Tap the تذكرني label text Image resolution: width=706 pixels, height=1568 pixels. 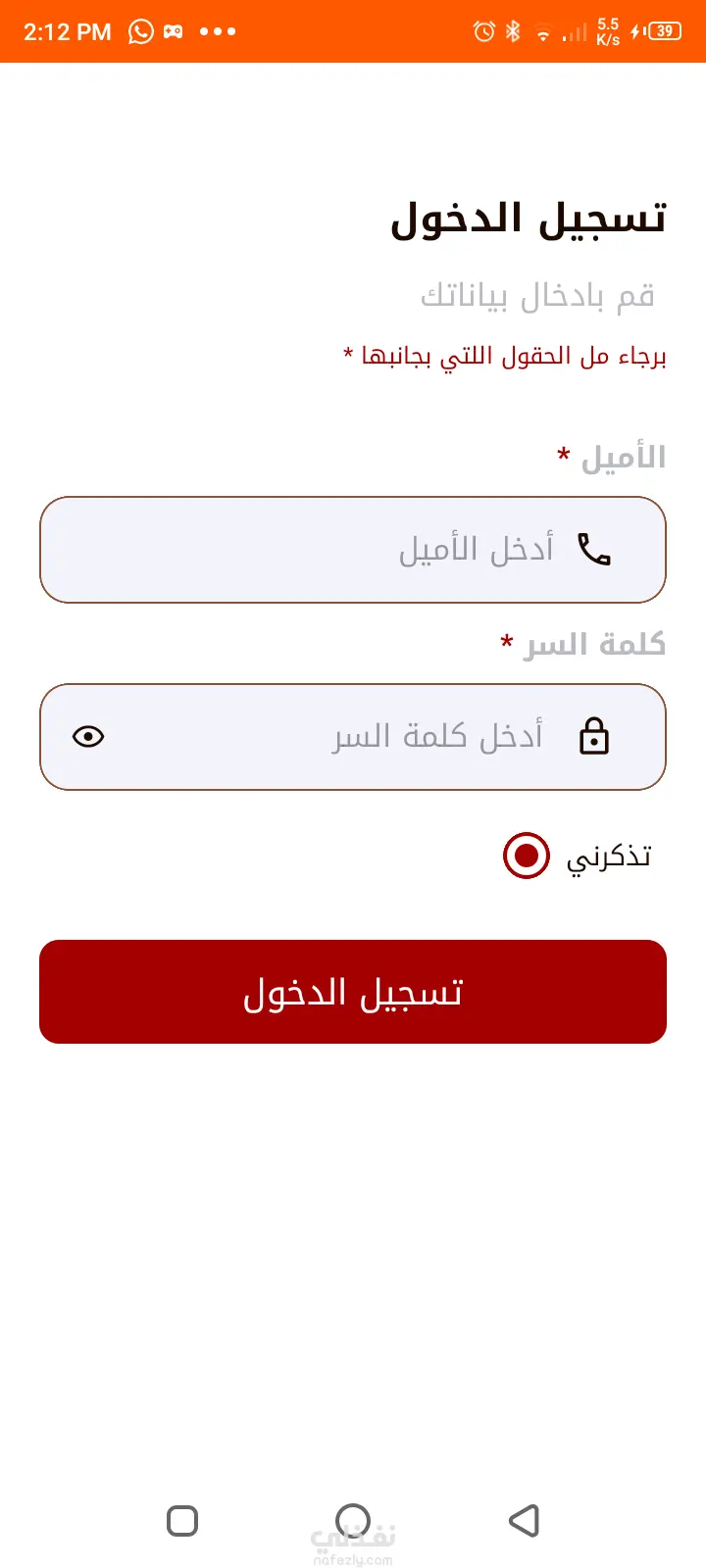pos(608,857)
